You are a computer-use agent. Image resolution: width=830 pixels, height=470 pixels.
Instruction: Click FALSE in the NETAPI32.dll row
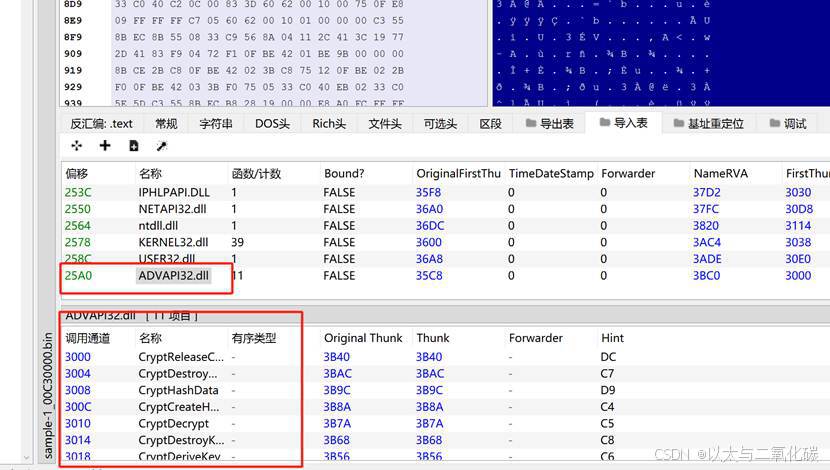coord(339,209)
